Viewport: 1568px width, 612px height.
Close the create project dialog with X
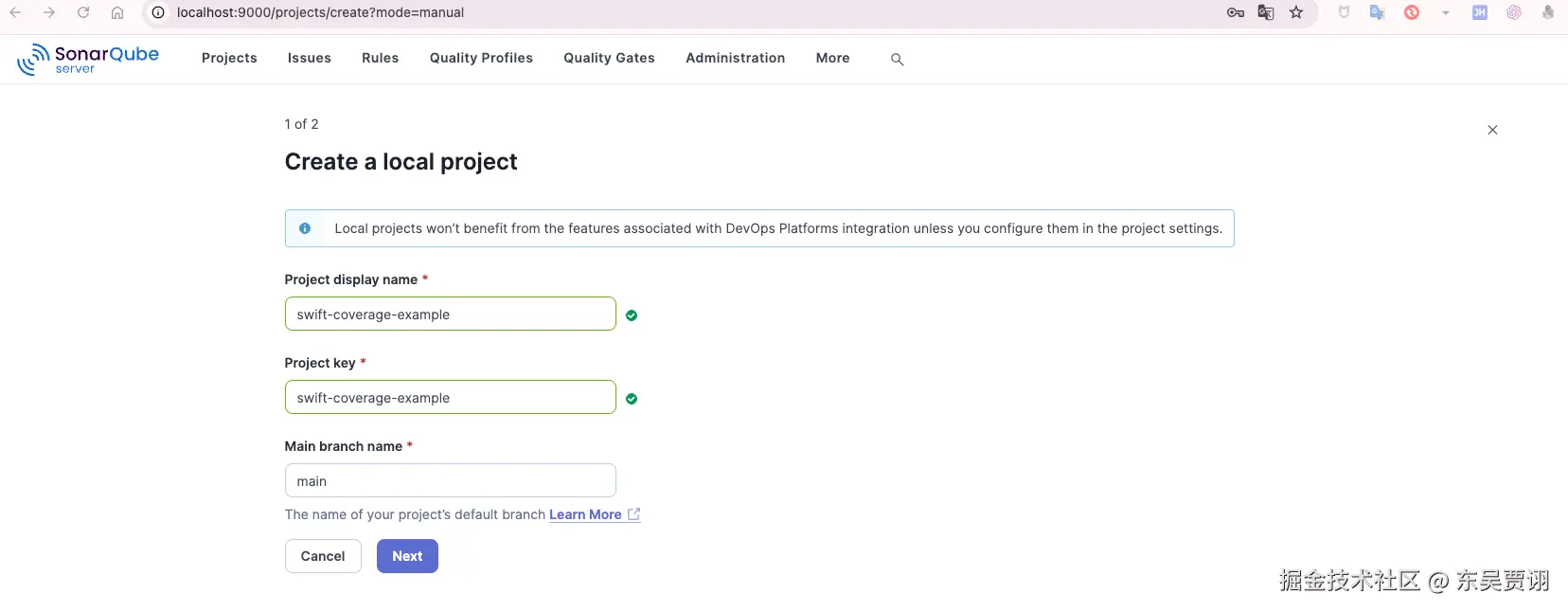coord(1492,130)
